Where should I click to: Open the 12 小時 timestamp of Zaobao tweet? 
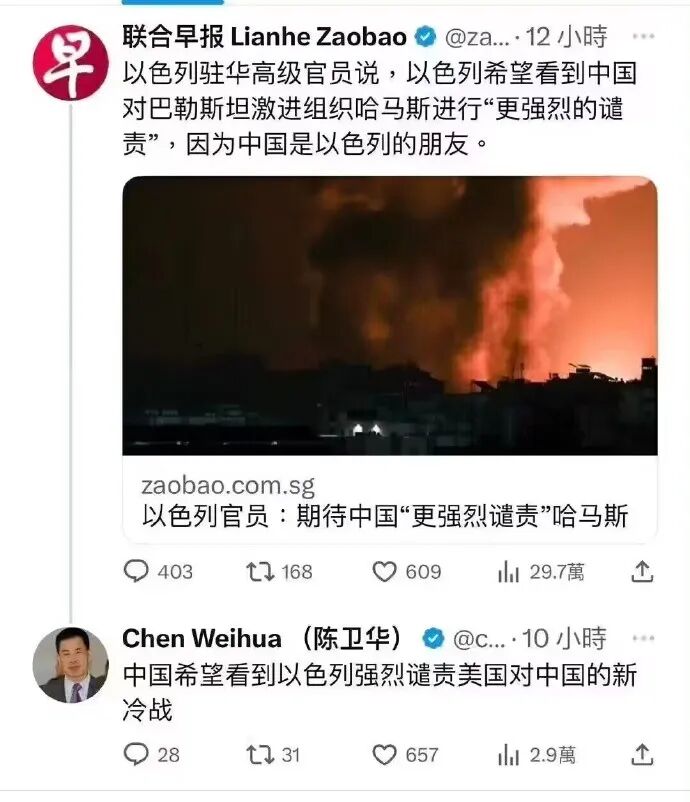click(x=566, y=37)
